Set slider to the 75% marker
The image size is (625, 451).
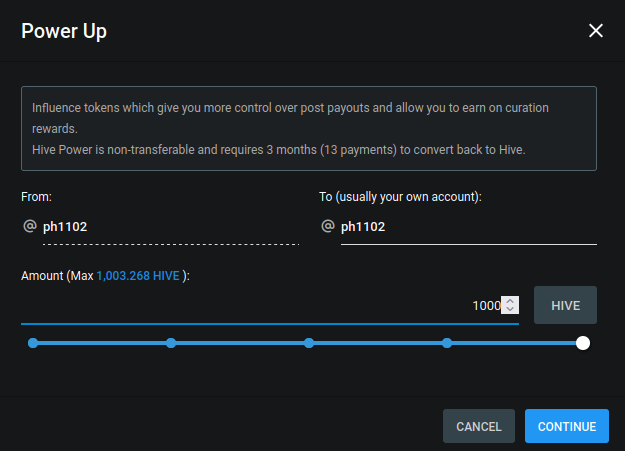pos(447,343)
